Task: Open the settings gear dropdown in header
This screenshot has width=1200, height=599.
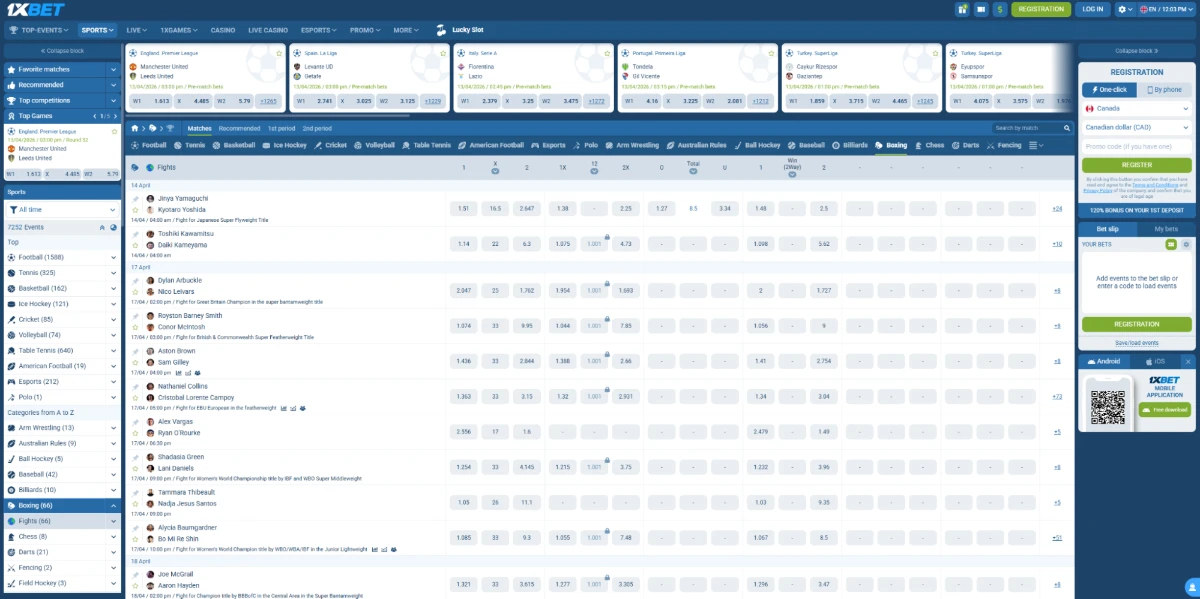Action: (x=1125, y=9)
